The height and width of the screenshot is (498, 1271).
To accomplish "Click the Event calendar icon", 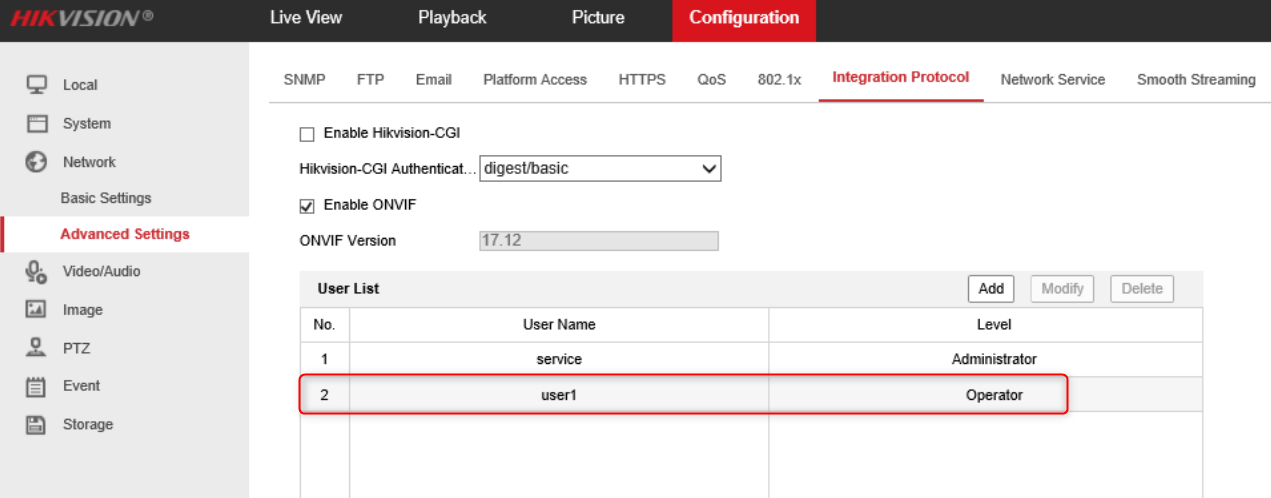I will pos(37,386).
